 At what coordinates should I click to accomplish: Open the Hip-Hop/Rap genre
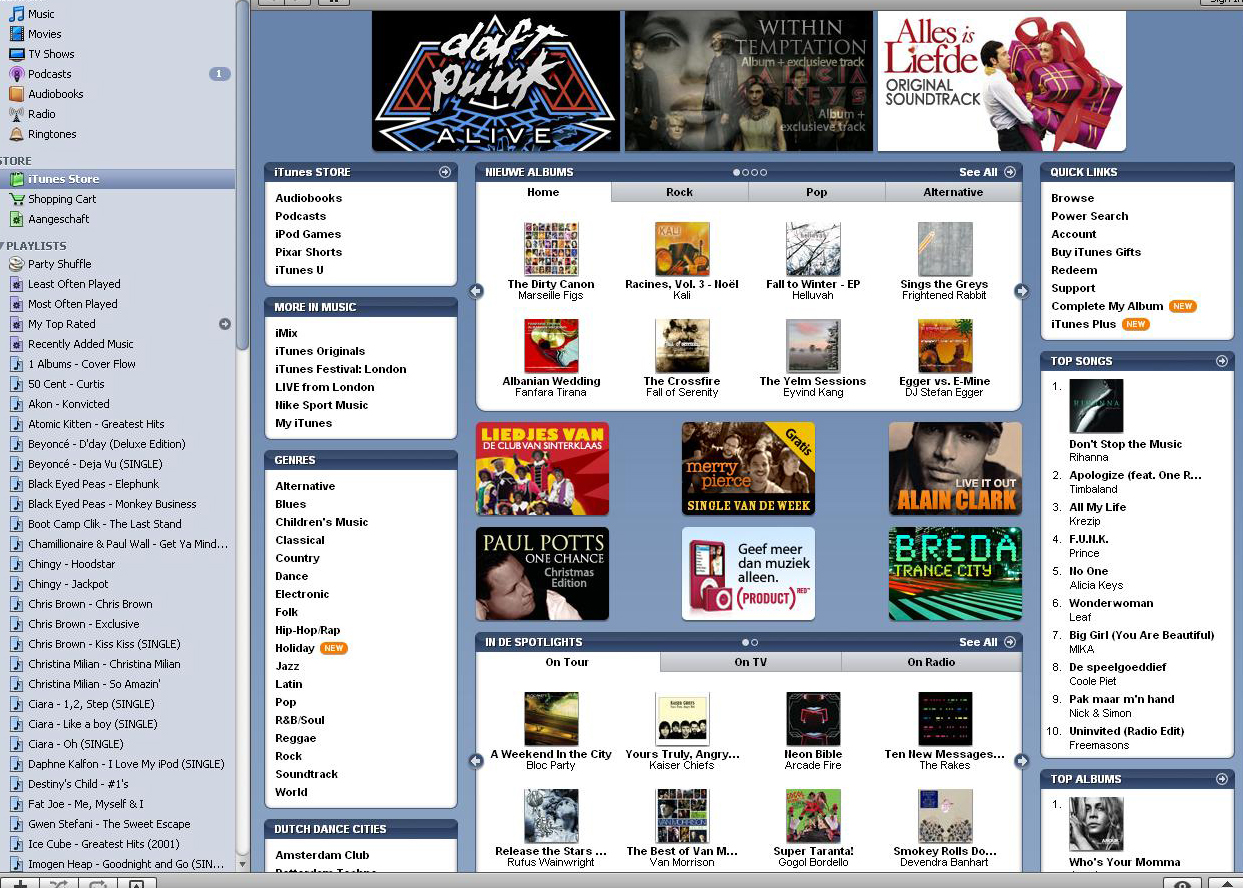[307, 630]
